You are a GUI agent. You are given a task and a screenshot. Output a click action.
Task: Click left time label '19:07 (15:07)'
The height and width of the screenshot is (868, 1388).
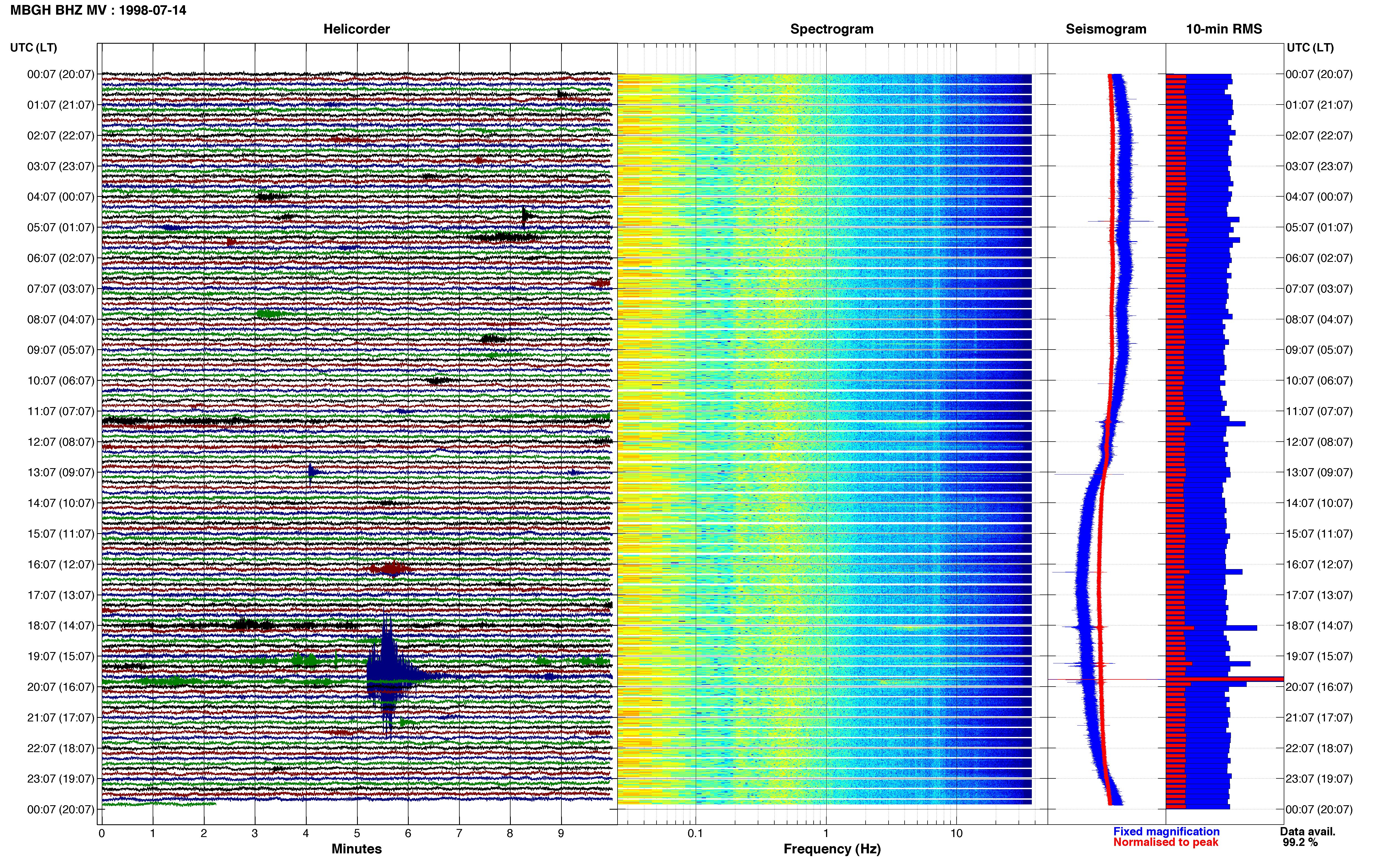[x=60, y=656]
